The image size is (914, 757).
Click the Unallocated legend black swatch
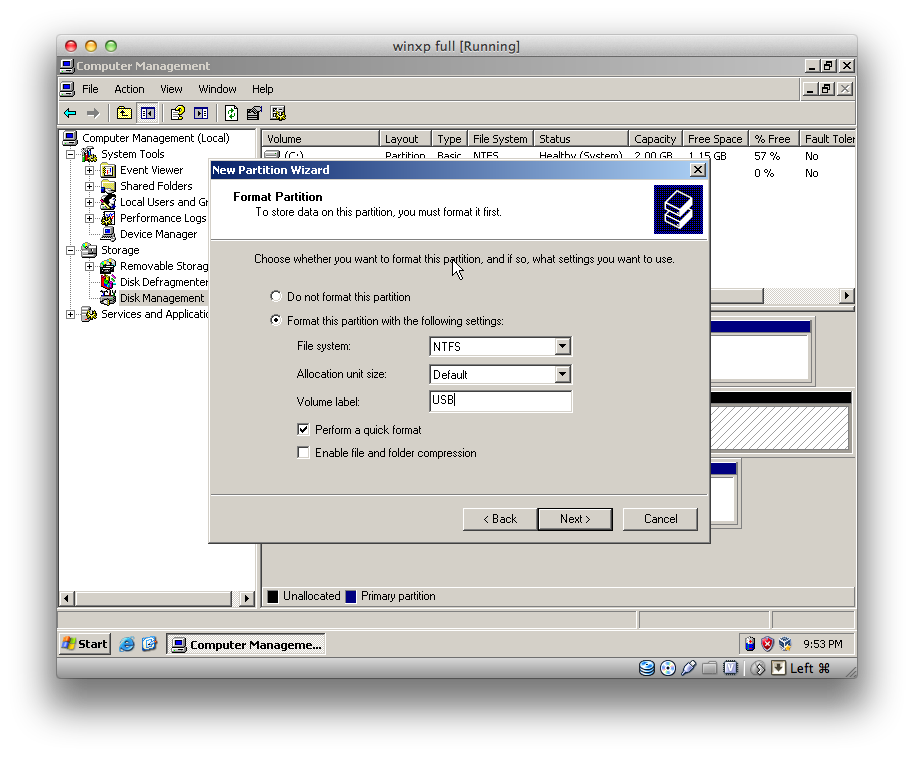tap(273, 596)
